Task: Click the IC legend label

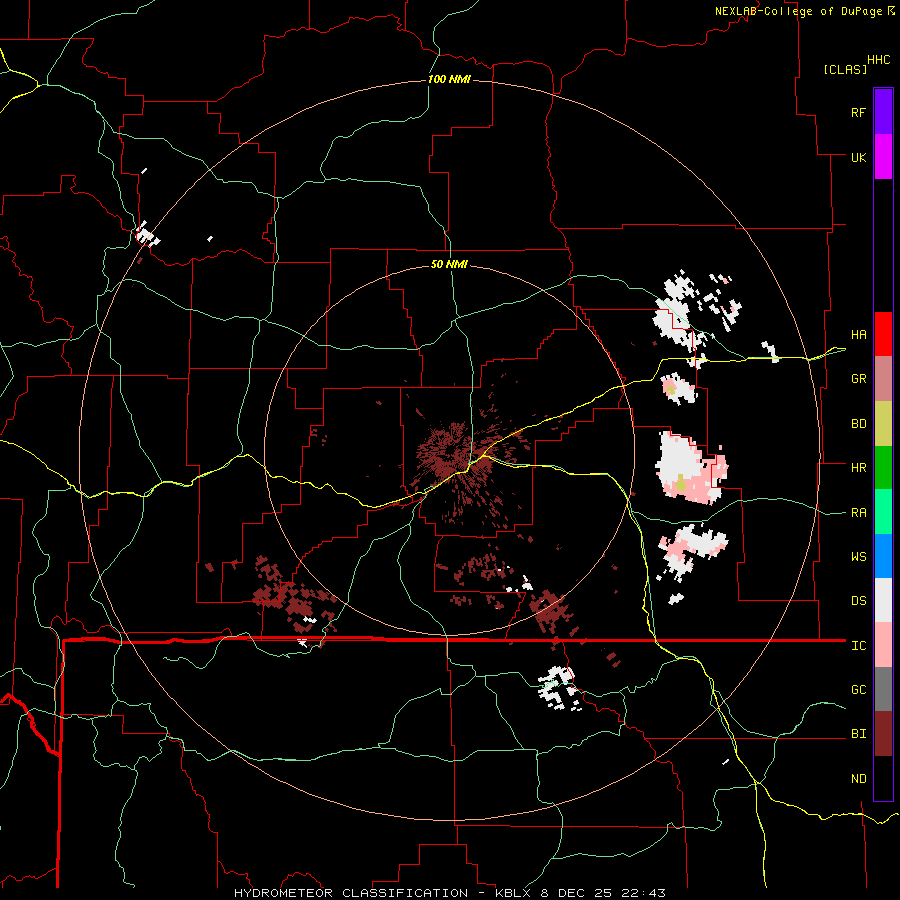Action: tap(858, 646)
